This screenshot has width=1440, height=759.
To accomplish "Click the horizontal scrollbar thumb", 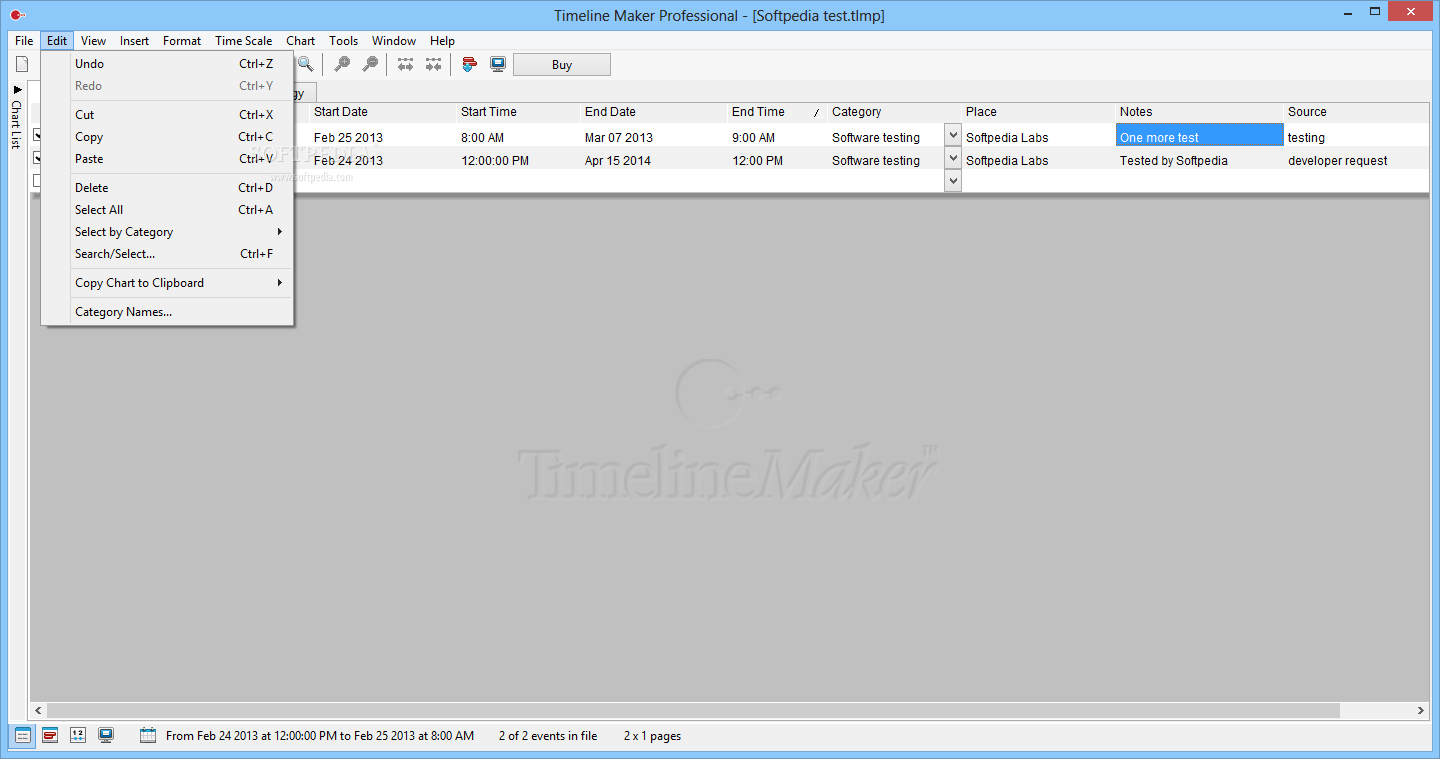I will click(x=693, y=710).
